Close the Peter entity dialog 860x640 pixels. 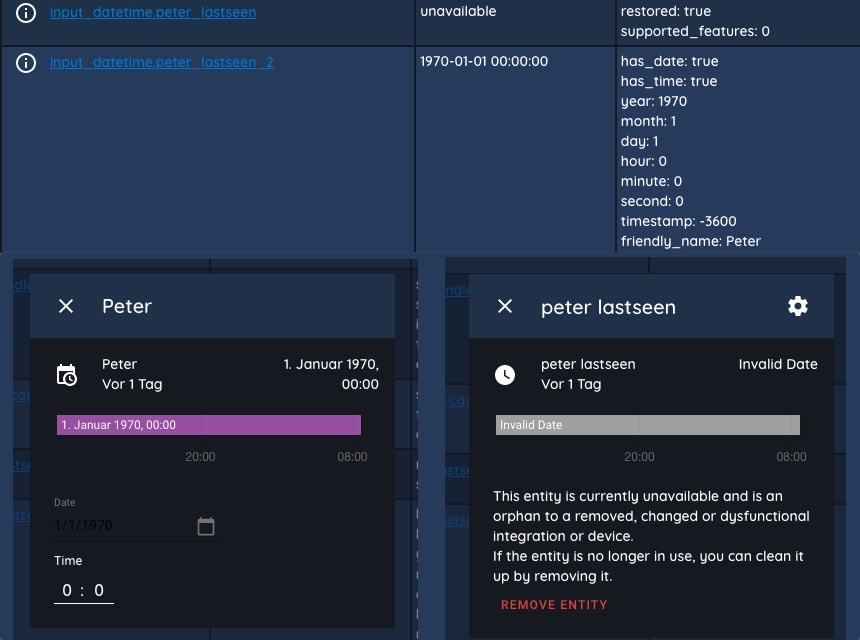pyautogui.click(x=66, y=306)
